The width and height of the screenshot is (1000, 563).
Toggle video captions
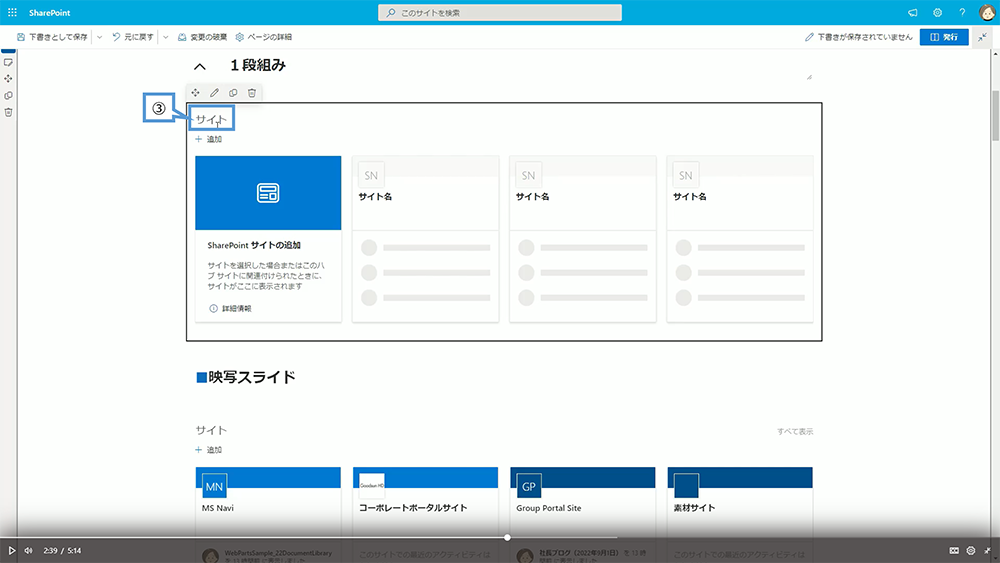click(x=954, y=551)
